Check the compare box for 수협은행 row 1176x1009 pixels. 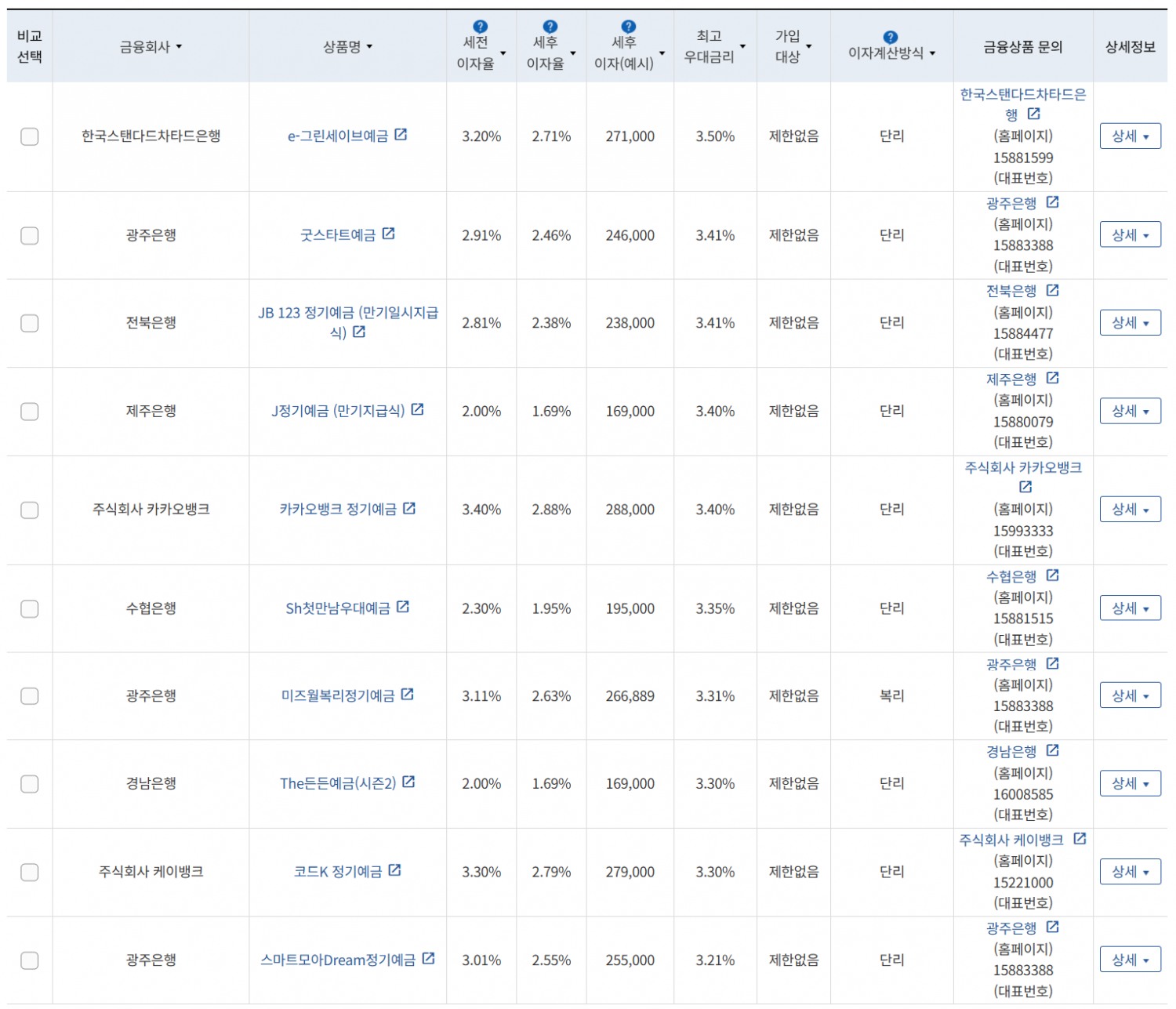(x=30, y=608)
